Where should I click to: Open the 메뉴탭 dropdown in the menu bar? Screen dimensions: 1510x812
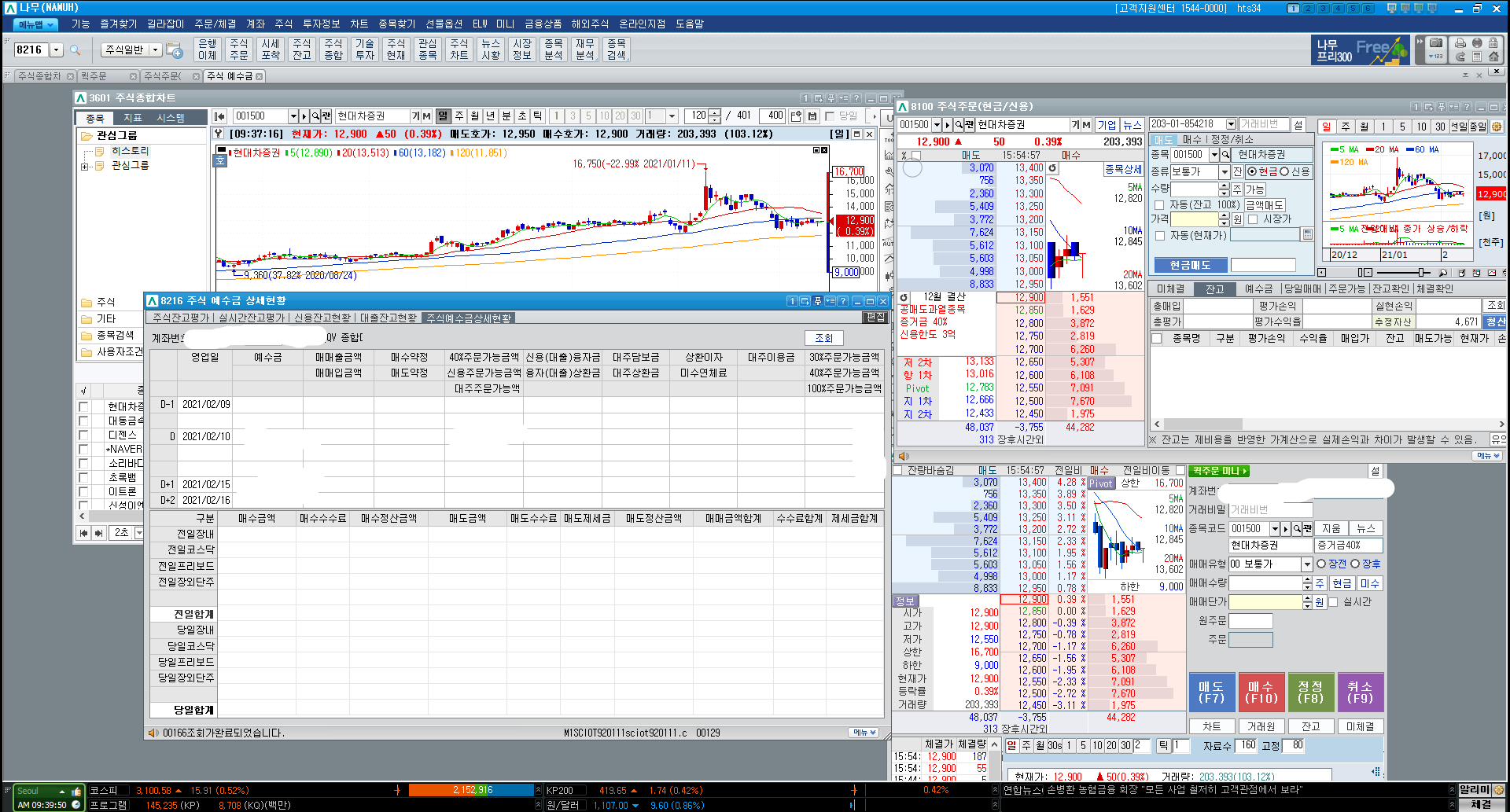click(37, 24)
